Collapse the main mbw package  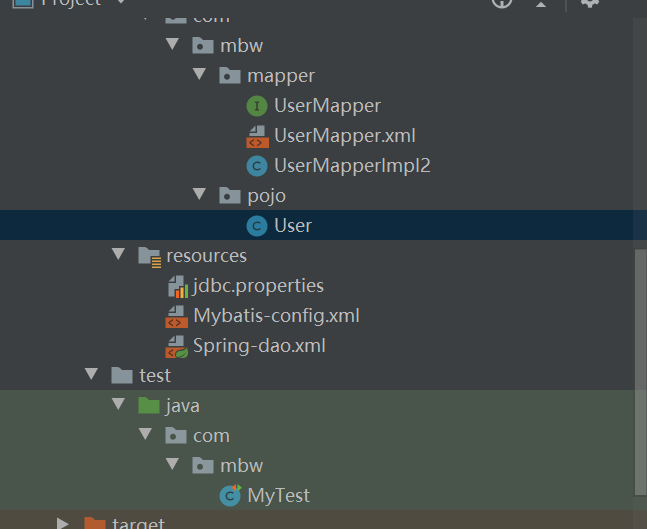coord(172,44)
